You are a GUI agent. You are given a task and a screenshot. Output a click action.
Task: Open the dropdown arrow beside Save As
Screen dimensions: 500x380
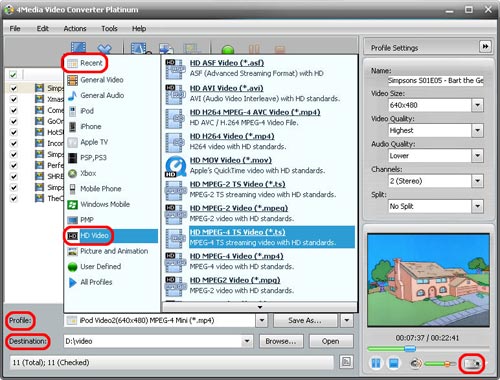pos(347,321)
